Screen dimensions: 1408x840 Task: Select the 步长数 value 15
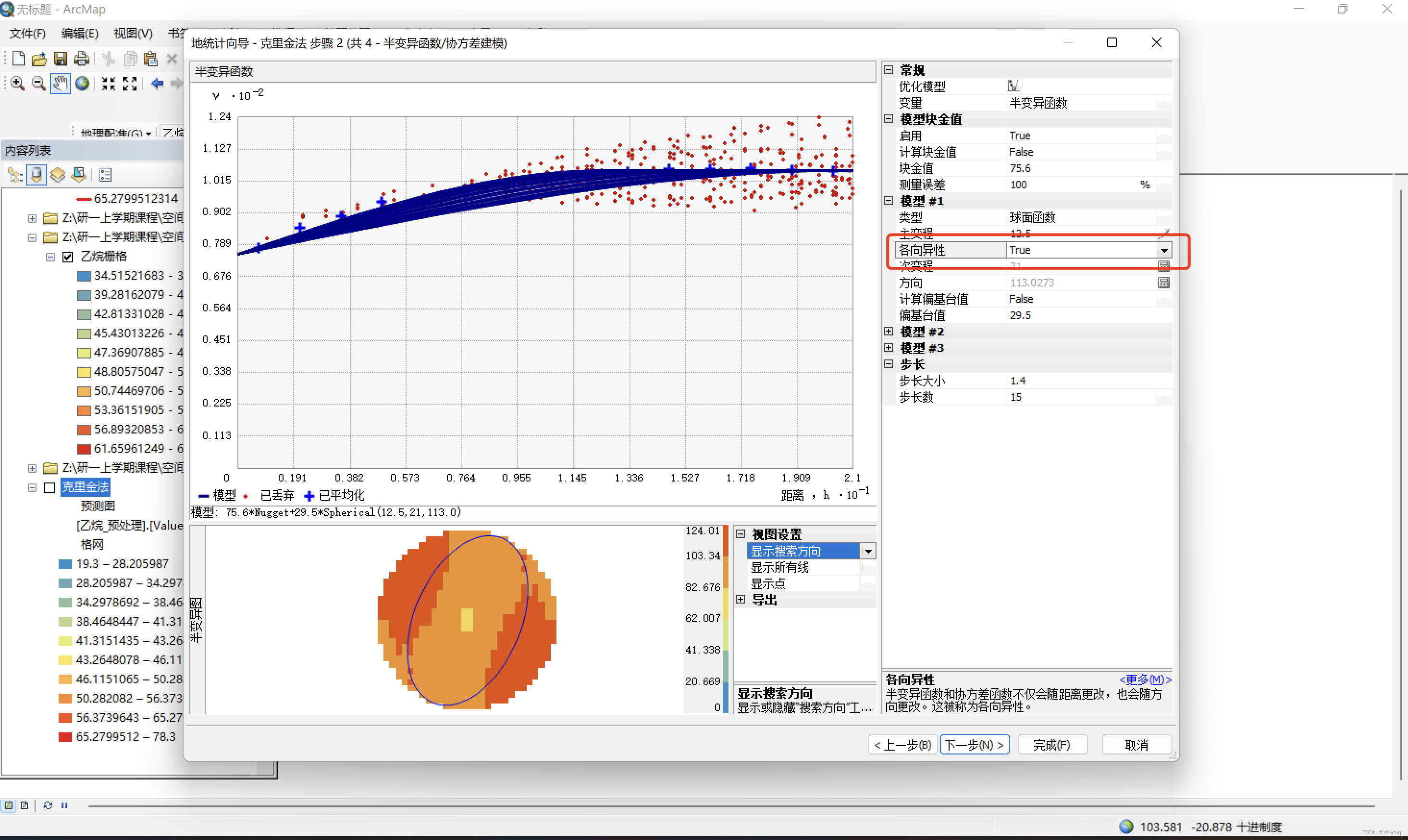click(x=1081, y=397)
